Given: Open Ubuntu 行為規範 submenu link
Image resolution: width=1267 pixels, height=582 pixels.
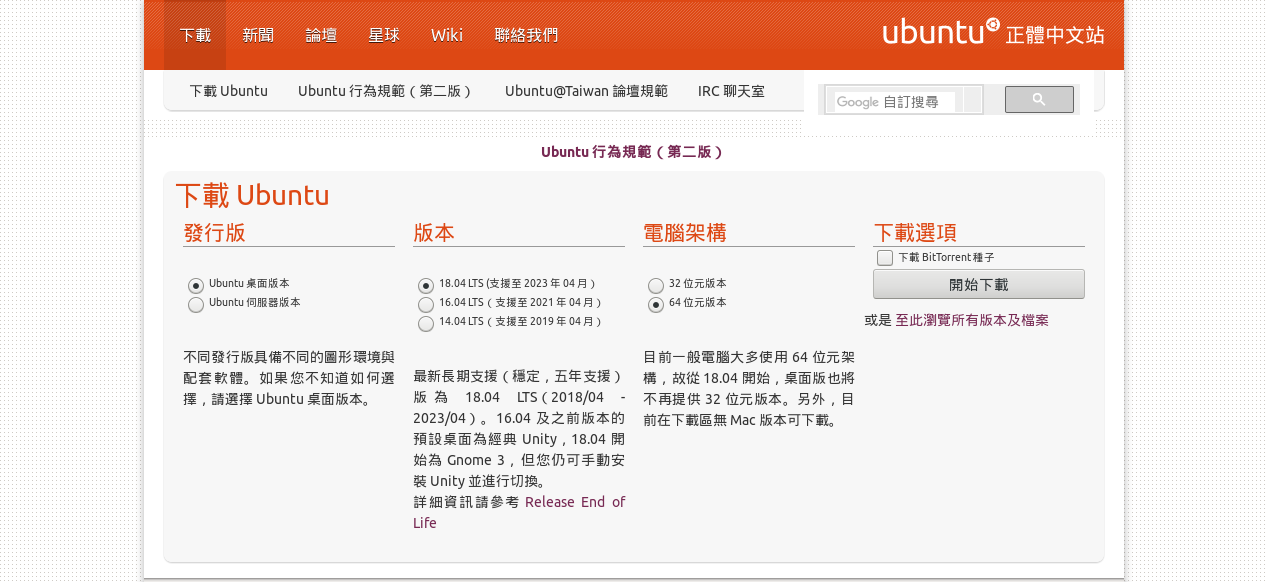Looking at the screenshot, I should tap(386, 91).
